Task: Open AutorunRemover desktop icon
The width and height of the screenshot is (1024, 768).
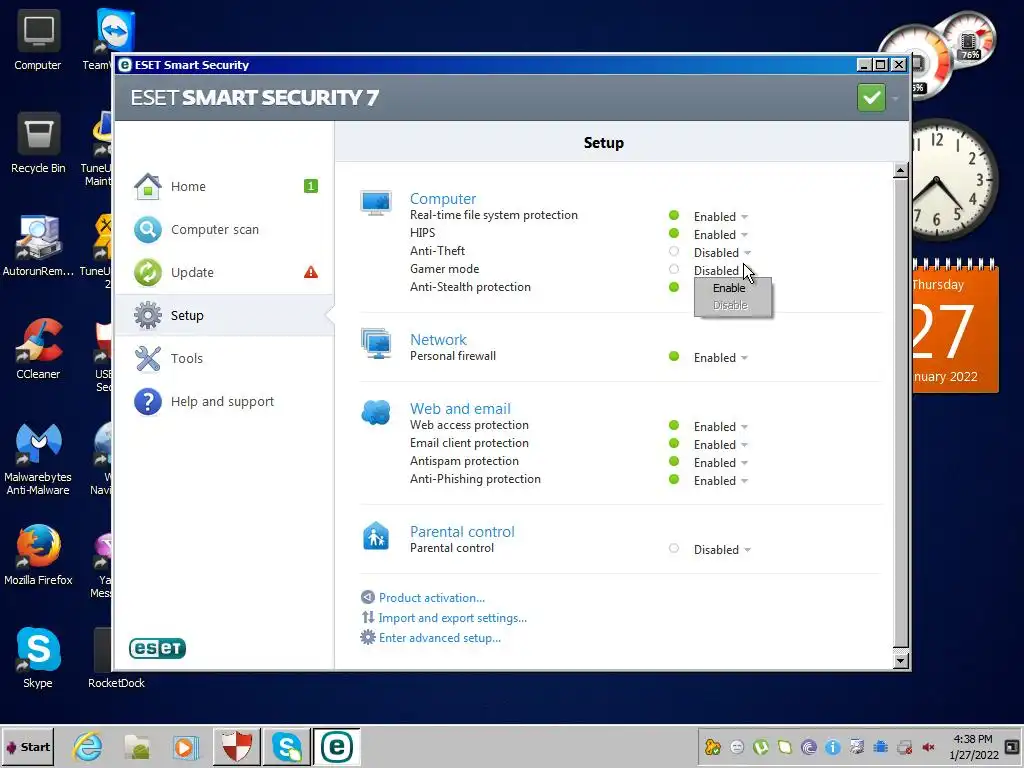Action: click(x=38, y=246)
